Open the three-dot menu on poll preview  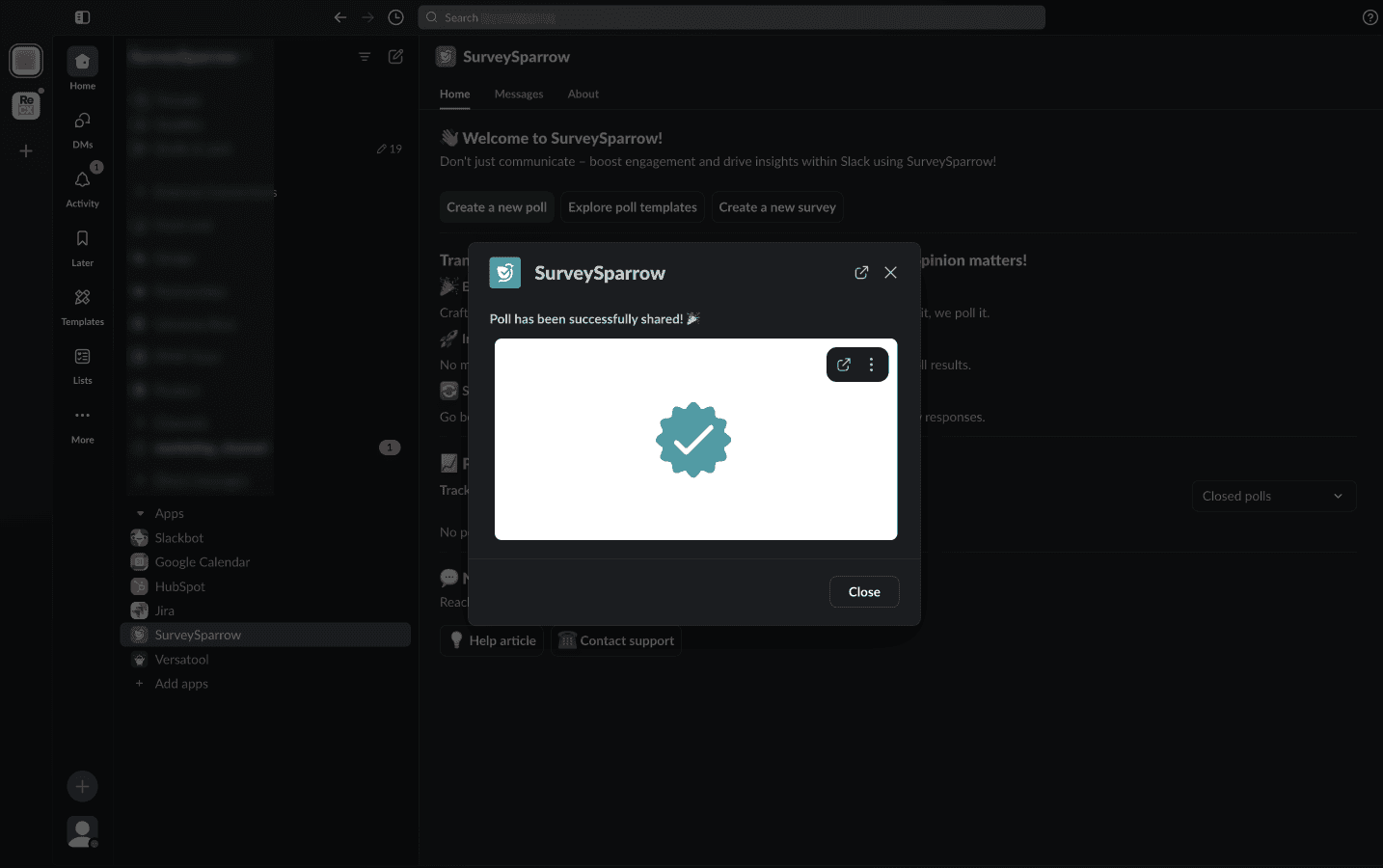point(871,365)
